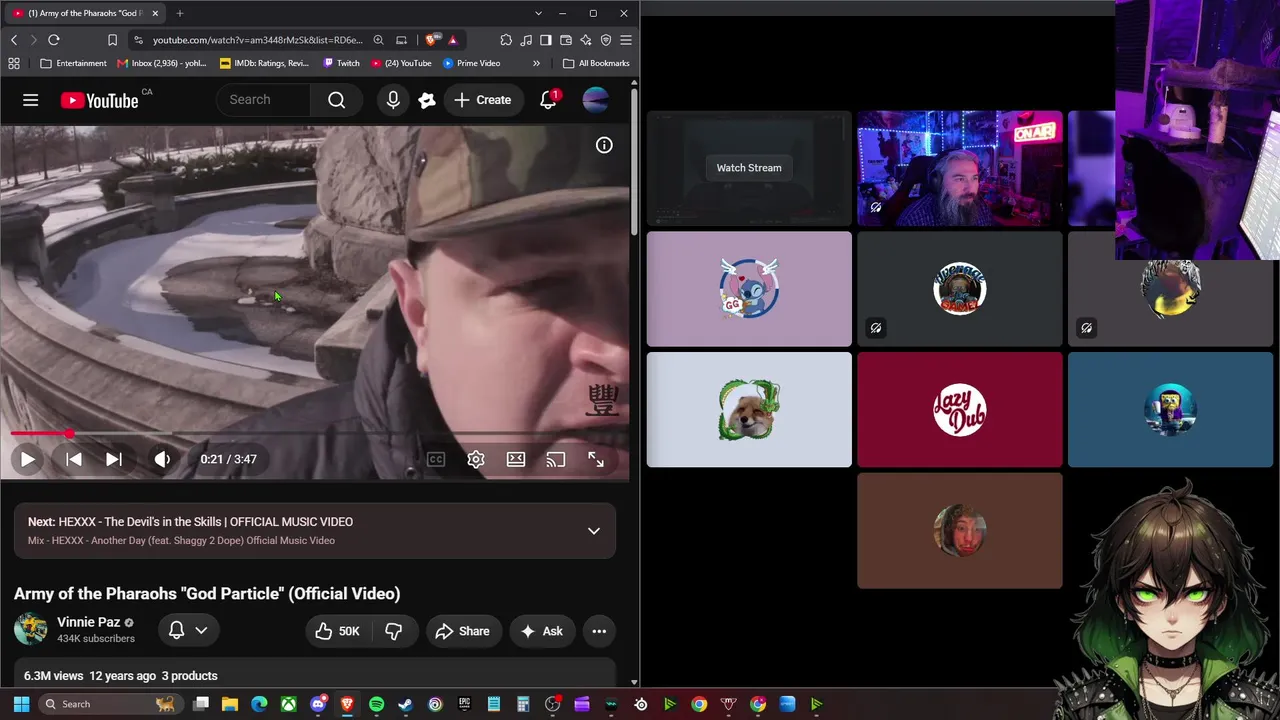The image size is (1280, 720).
Task: Open the apps grid icon in bookmarks bar
Action: [14, 63]
